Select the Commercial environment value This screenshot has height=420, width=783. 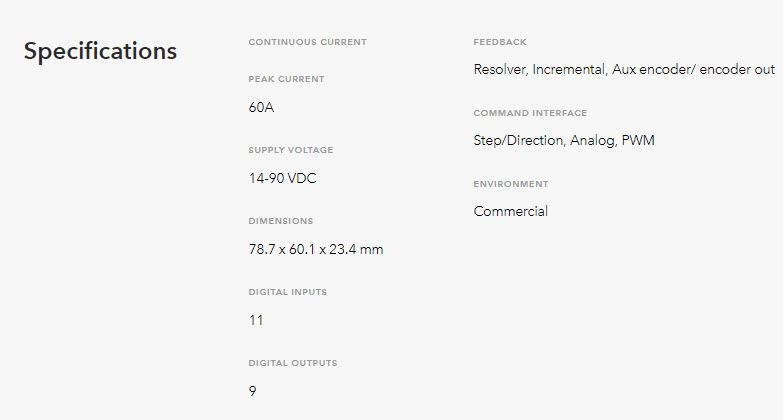pos(510,211)
